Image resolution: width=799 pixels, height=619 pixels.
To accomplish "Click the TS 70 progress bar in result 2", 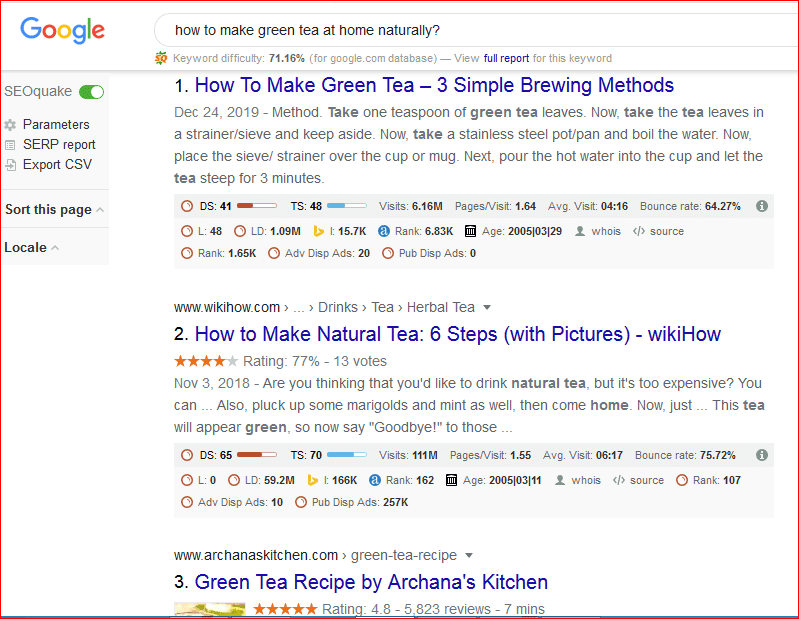I will click(347, 454).
